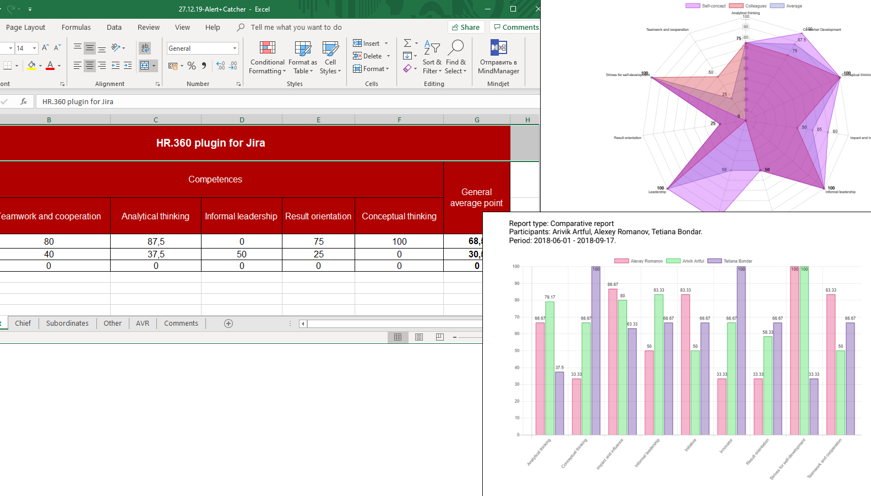The height and width of the screenshot is (496, 871).
Task: Switch to Page Break Preview in status bar
Action: pos(439,337)
